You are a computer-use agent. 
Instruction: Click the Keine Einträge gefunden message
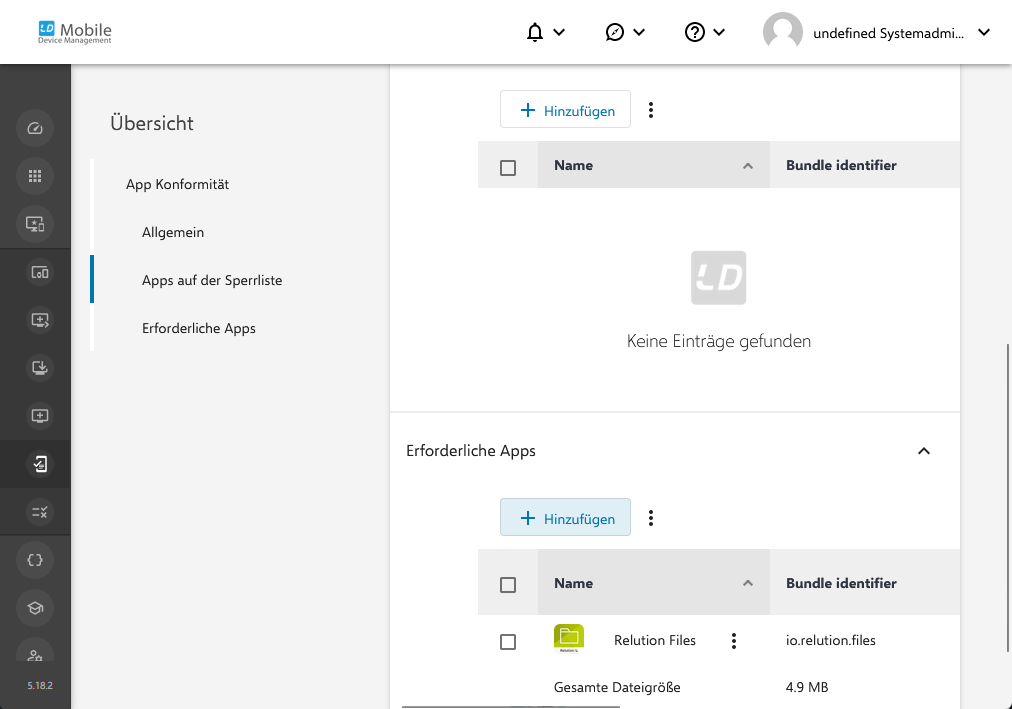(x=718, y=341)
